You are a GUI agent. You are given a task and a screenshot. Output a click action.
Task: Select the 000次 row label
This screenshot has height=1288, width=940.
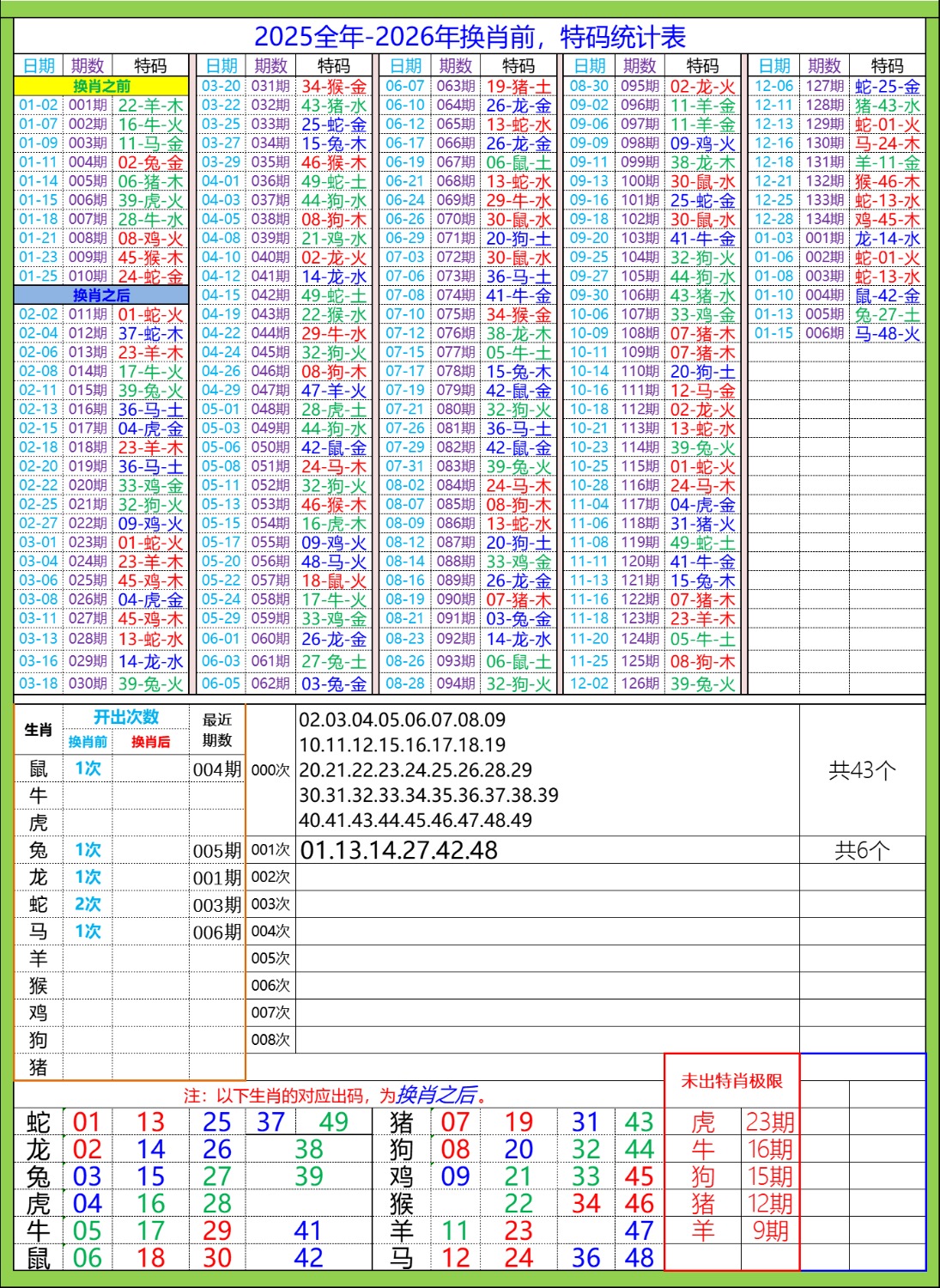270,770
